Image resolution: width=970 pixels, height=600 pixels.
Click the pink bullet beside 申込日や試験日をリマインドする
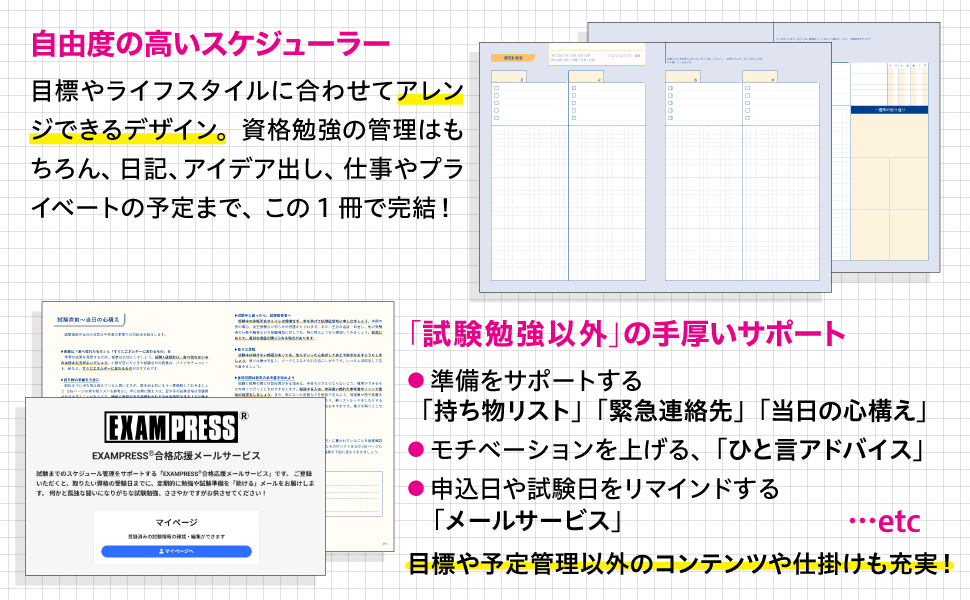tap(416, 490)
